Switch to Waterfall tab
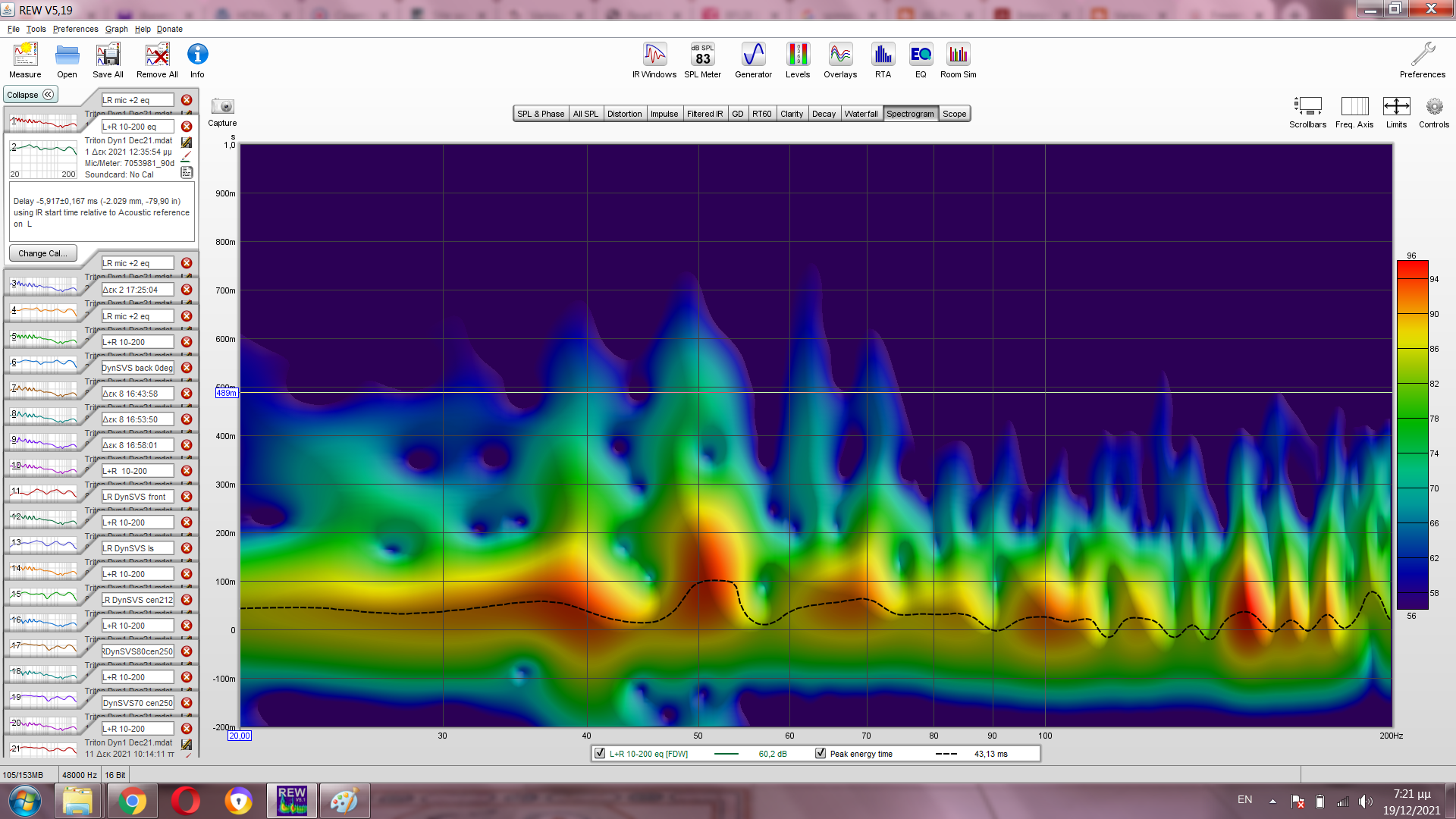The height and width of the screenshot is (819, 1456). click(x=861, y=114)
